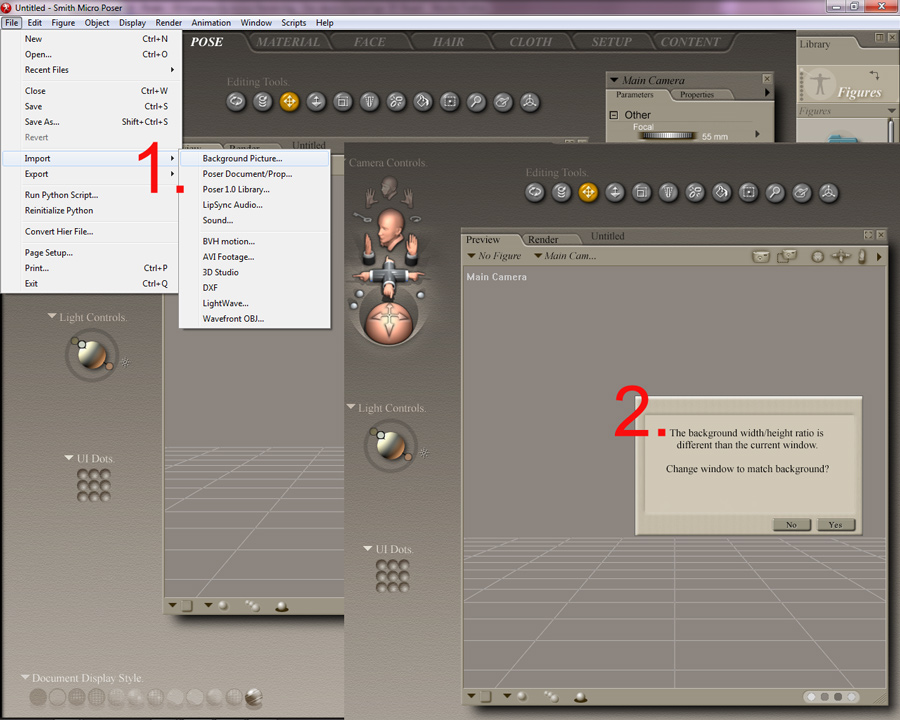
Task: Click the light globe in the left Light Controls
Action: tap(92, 354)
